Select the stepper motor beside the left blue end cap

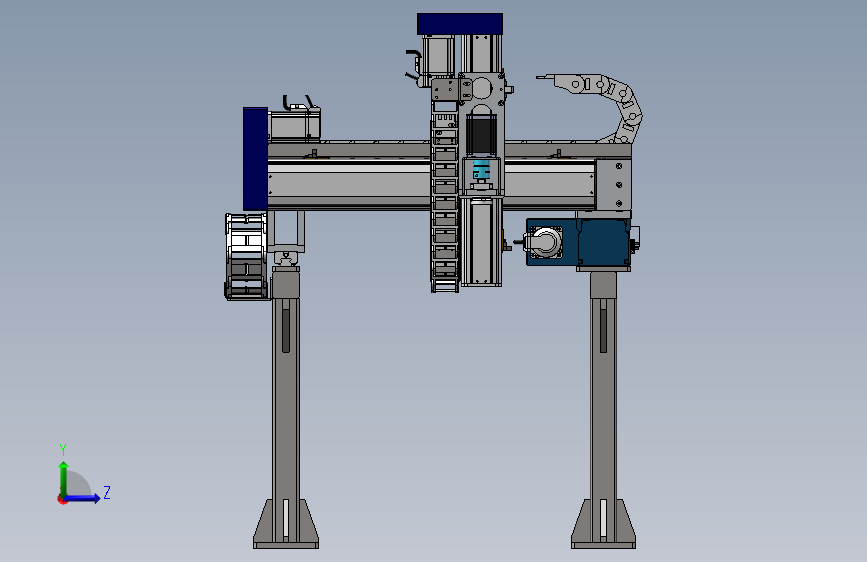[295, 124]
